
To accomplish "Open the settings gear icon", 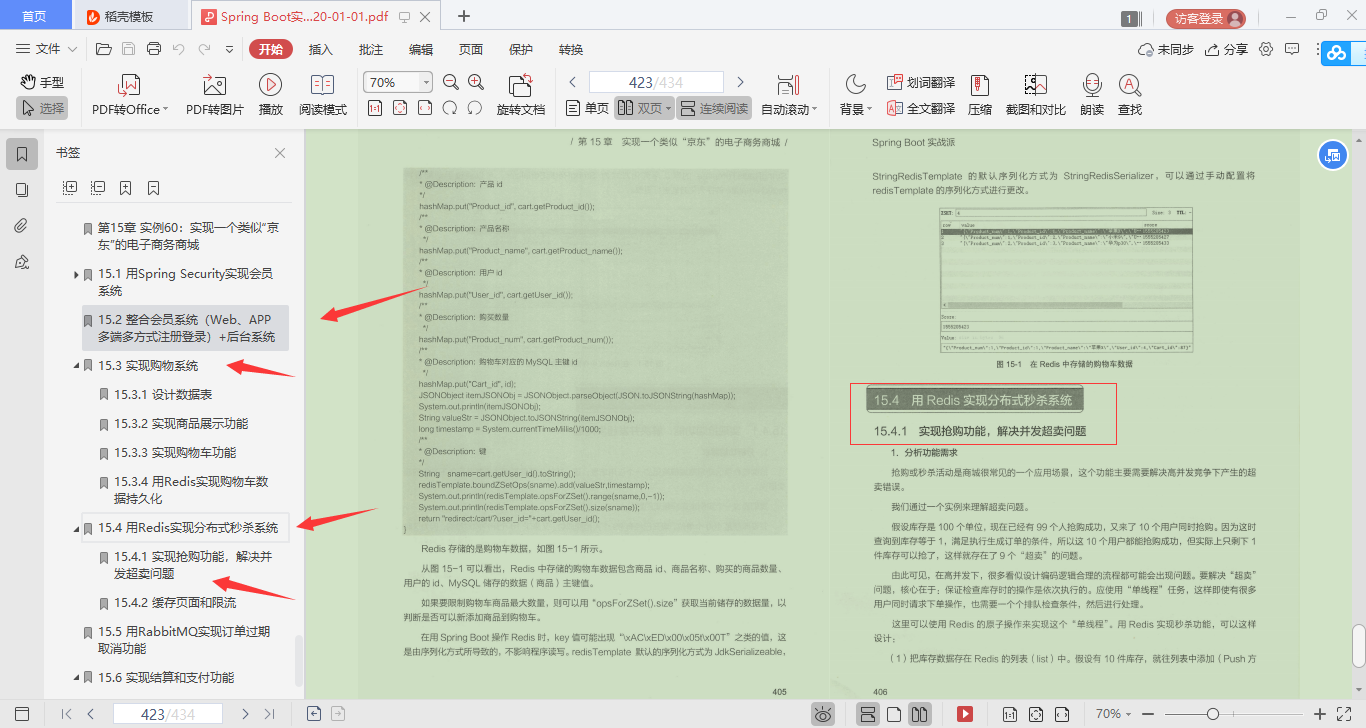I will point(1266,49).
